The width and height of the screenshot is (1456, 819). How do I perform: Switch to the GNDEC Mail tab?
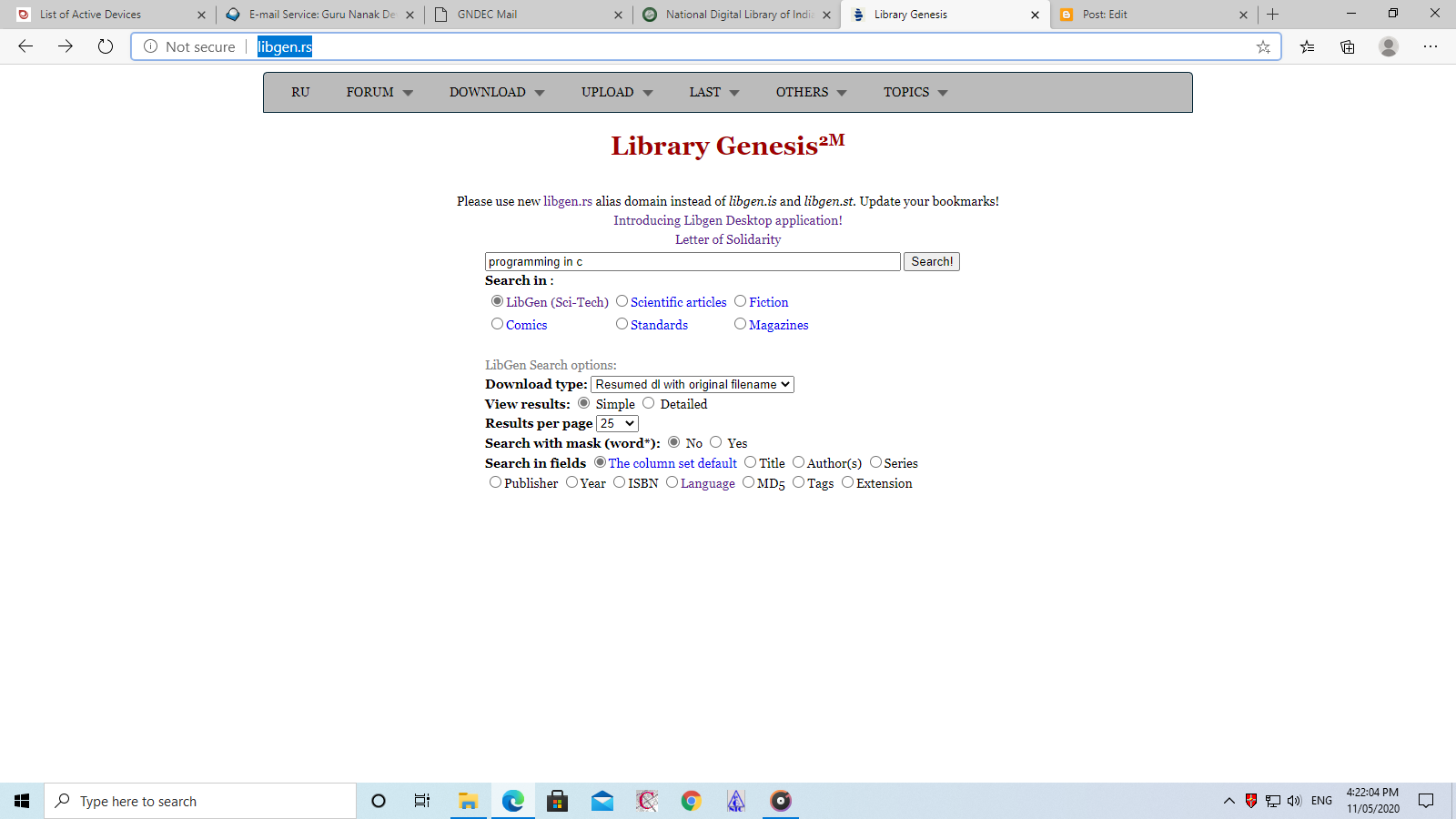coord(529,15)
